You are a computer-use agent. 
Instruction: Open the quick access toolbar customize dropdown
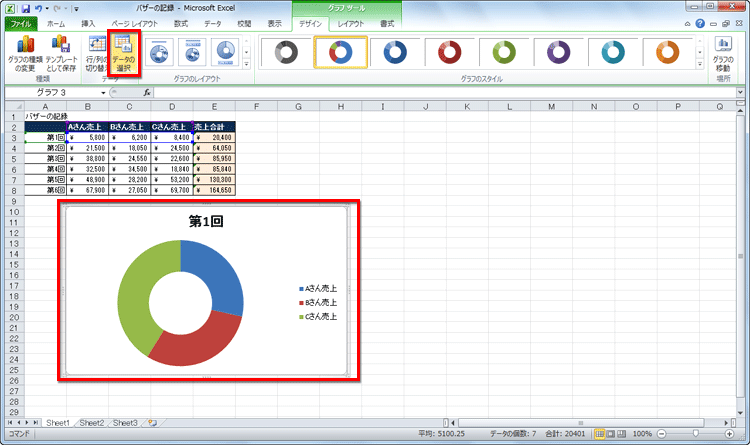click(x=76, y=7)
